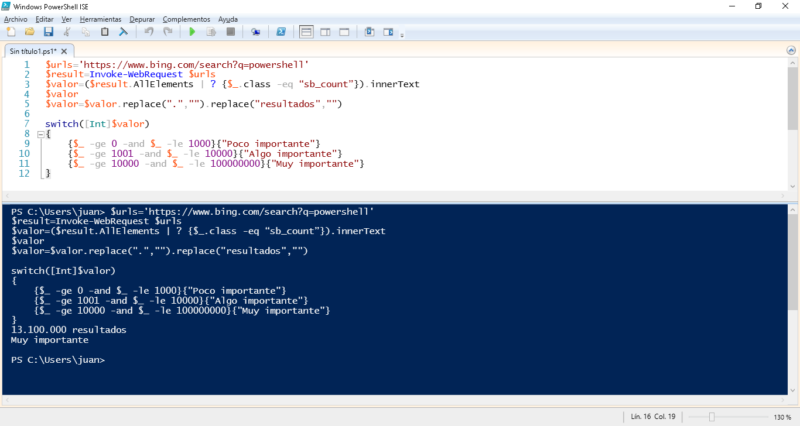Screen dimensions: 800x426
Task: Open a script with the folder icon
Action: 27,32
